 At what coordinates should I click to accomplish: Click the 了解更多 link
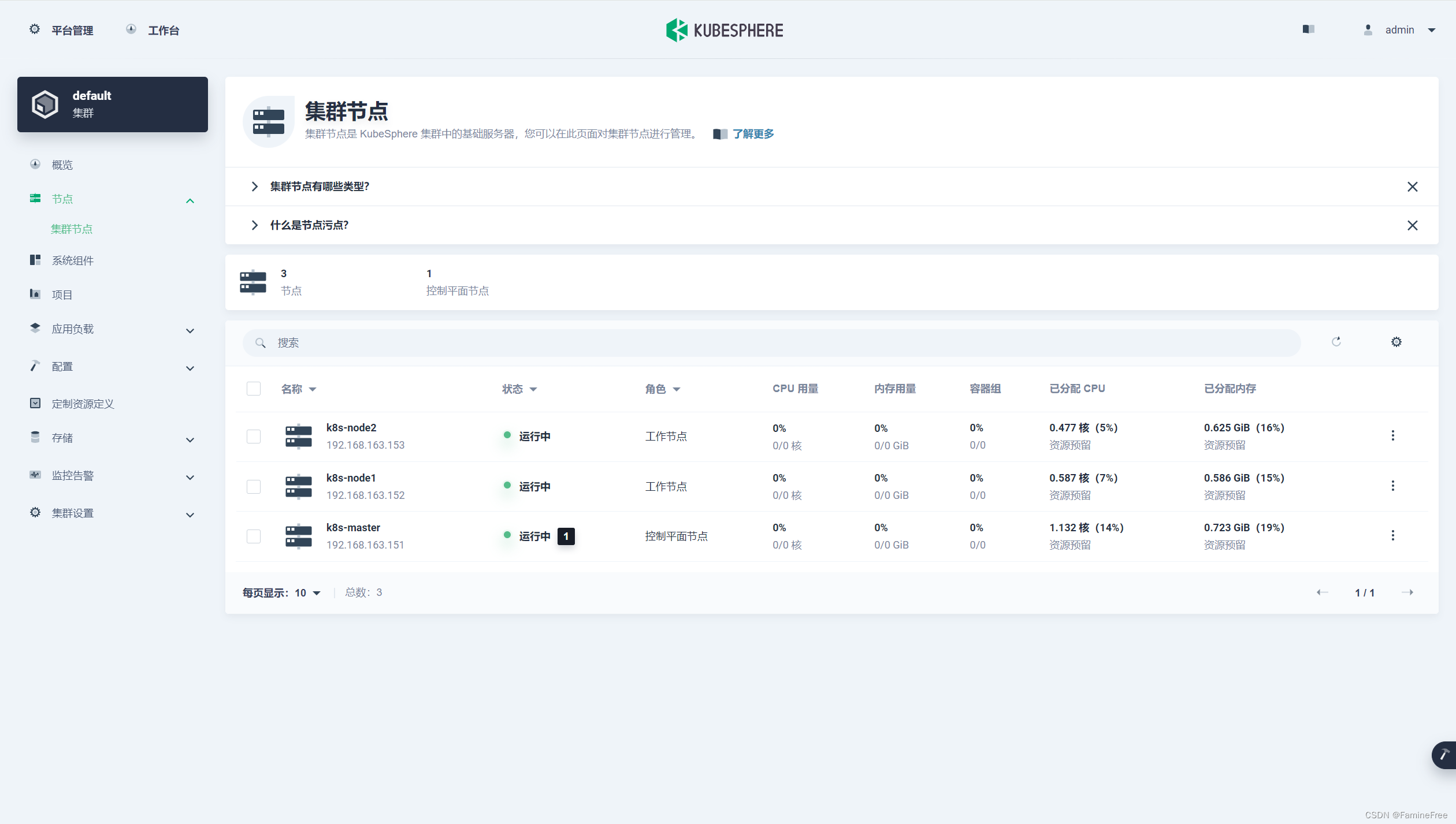point(752,133)
